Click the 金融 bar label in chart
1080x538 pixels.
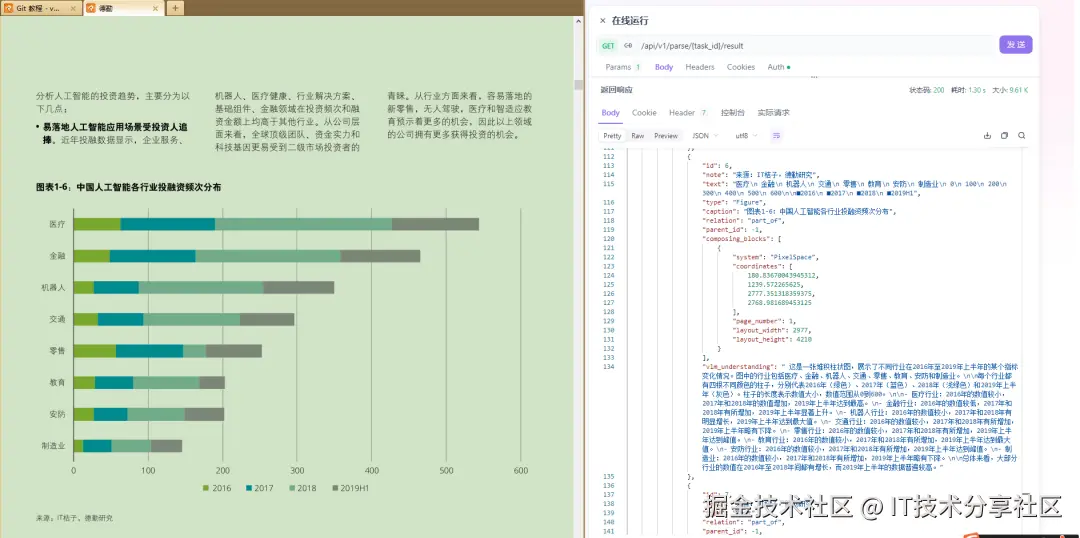57,256
